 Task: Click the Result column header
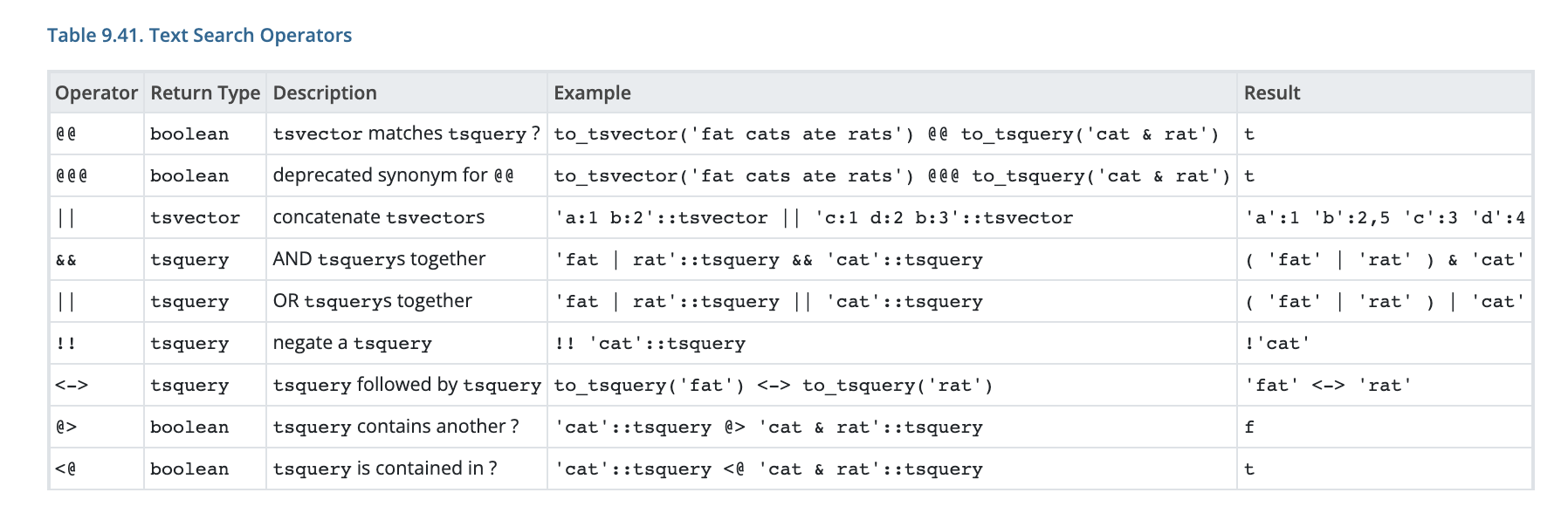pyautogui.click(x=1385, y=92)
